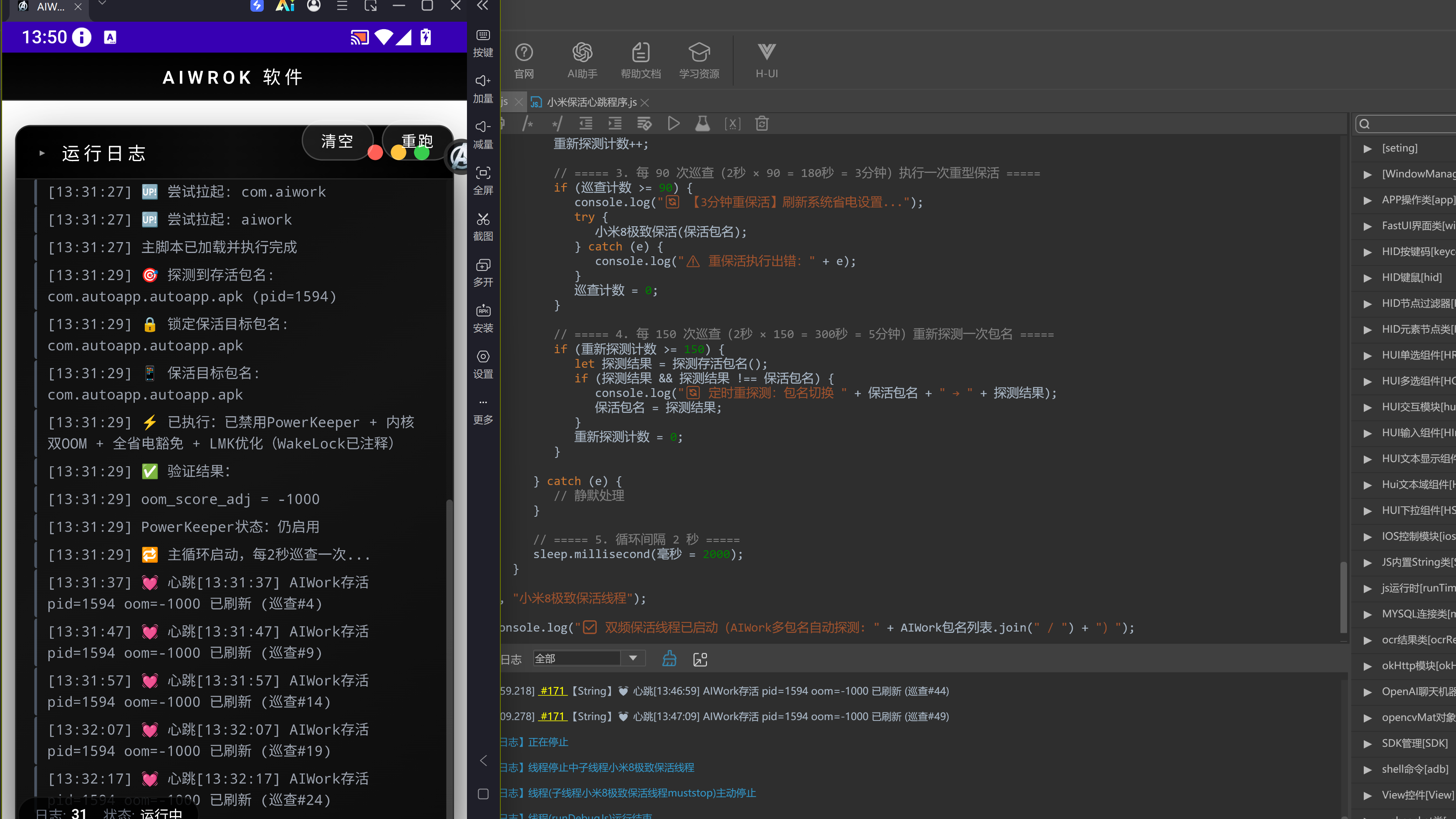This screenshot has height=819, width=1456.
Task: Click #171 link in 13:46:59 log
Action: point(553,691)
